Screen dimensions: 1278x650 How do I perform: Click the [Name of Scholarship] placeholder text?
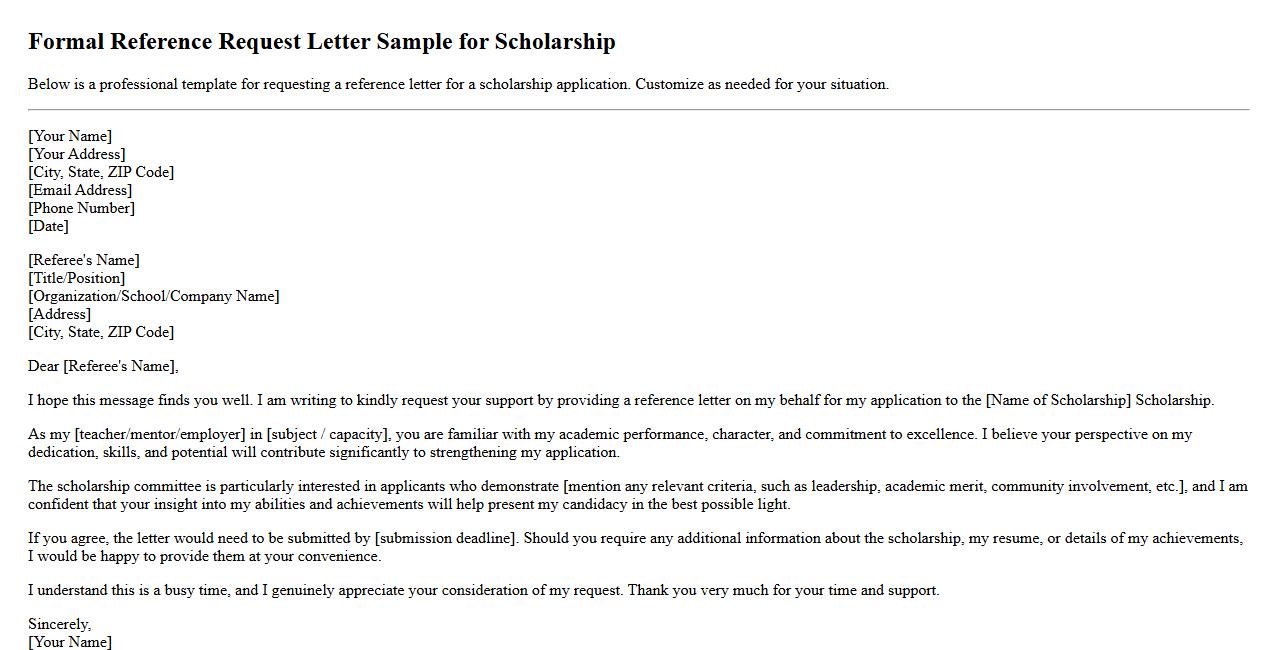click(1058, 400)
